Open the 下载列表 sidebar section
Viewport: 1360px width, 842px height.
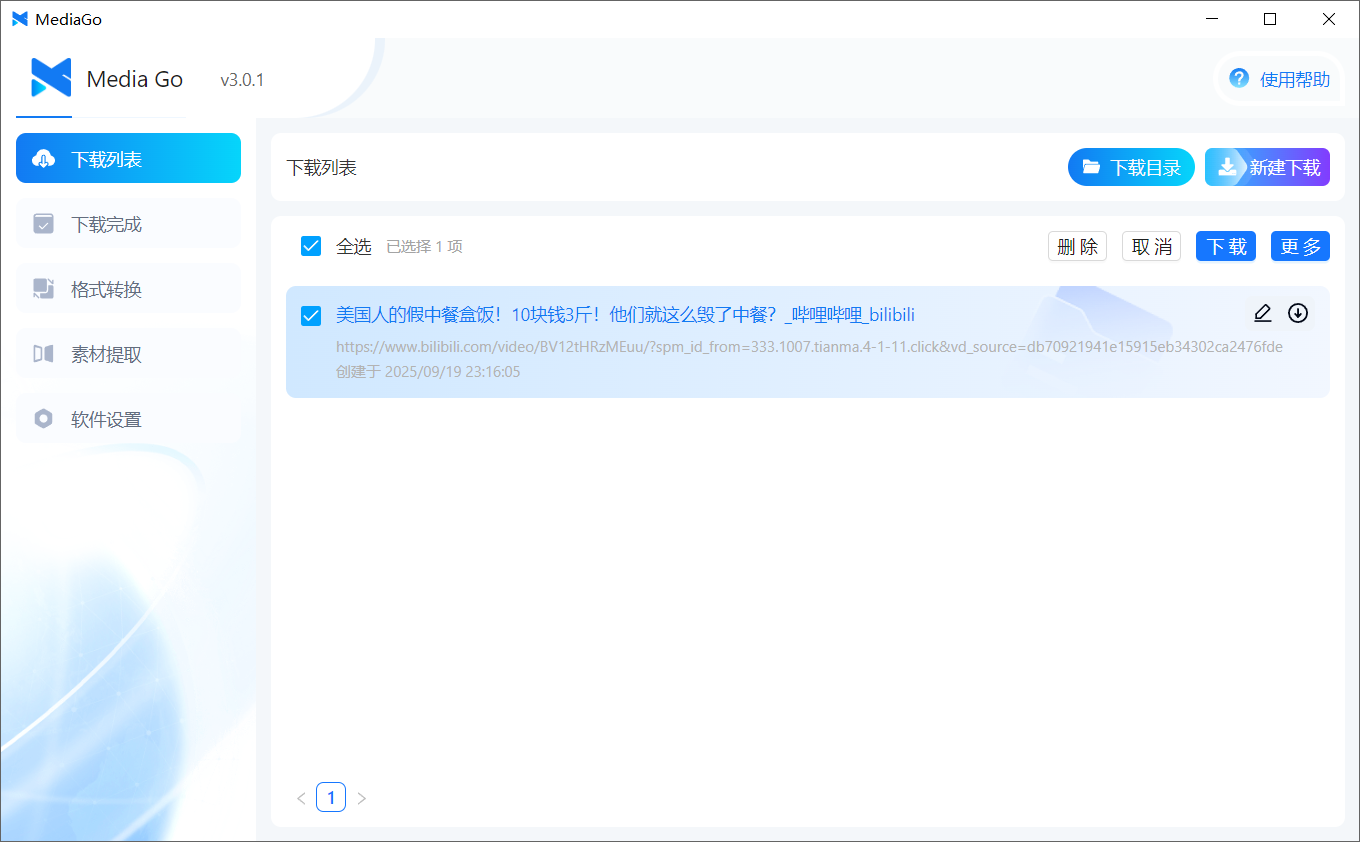[128, 158]
